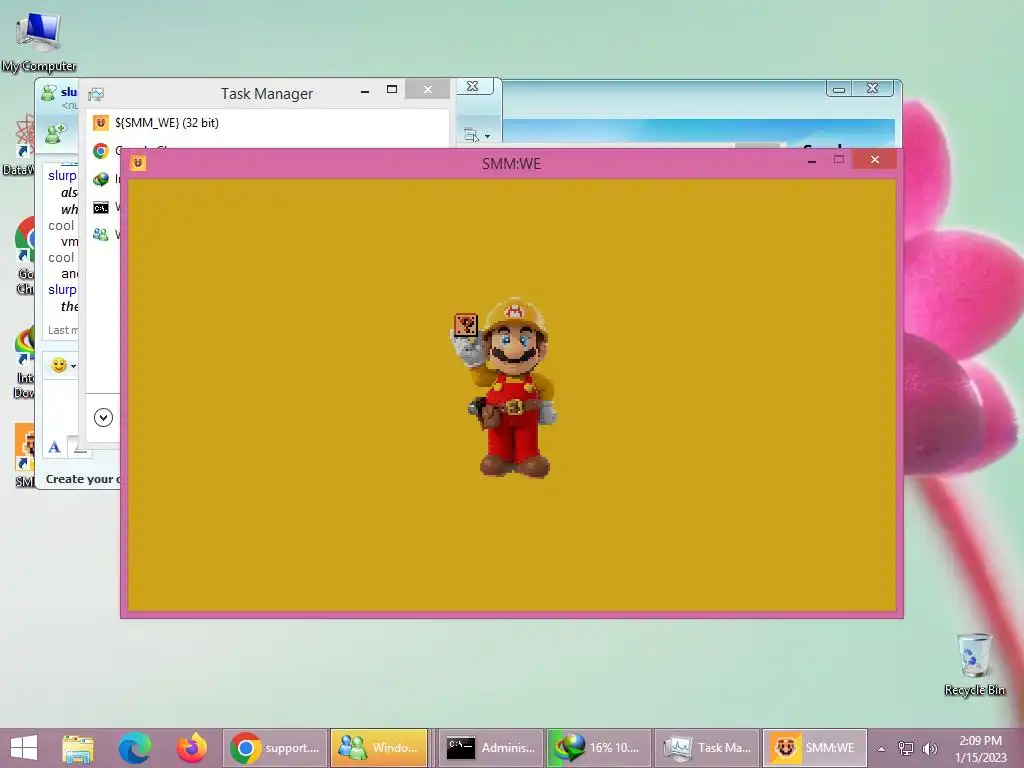Viewport: 1024px width, 768px height.
Task: Open the emoticon picker dropdown in Messenger
Action: [x=64, y=366]
